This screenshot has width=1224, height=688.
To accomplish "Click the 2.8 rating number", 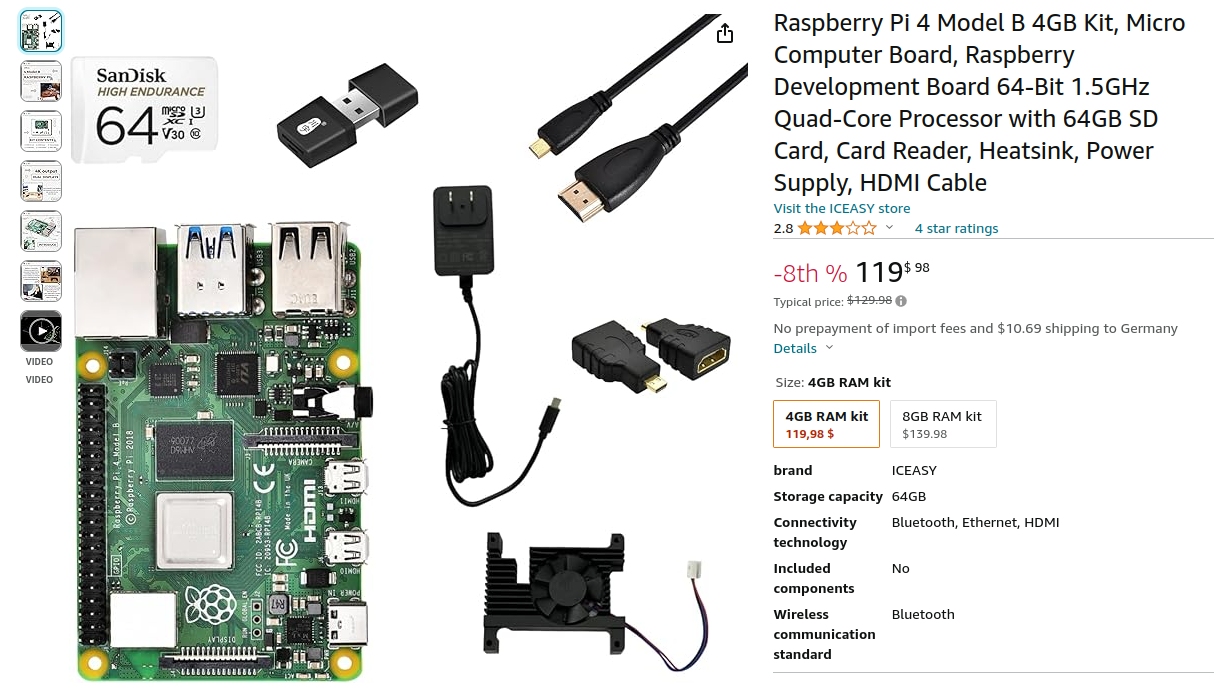I will (783, 228).
